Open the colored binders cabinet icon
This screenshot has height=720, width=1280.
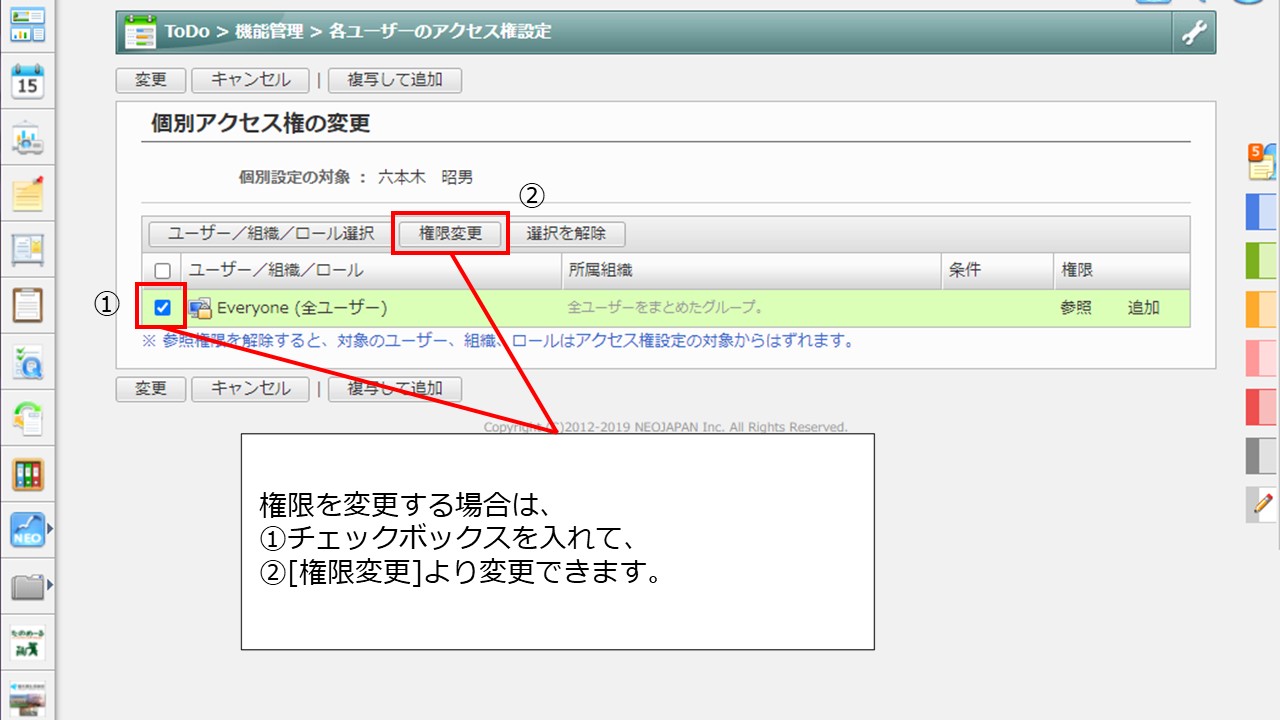point(28,473)
